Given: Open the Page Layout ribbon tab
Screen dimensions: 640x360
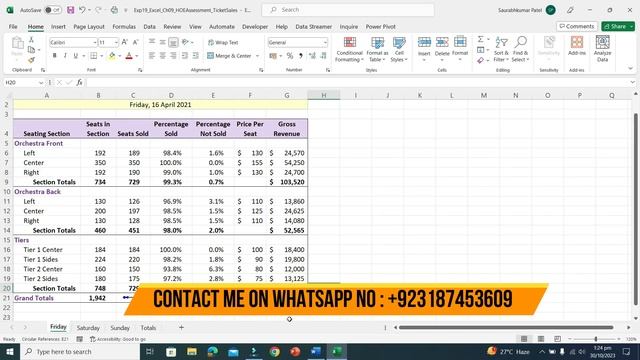Looking at the screenshot, I should [89, 27].
